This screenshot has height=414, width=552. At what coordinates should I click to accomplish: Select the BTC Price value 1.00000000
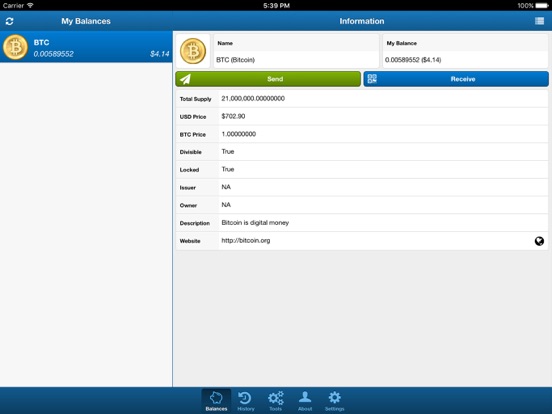coord(238,134)
